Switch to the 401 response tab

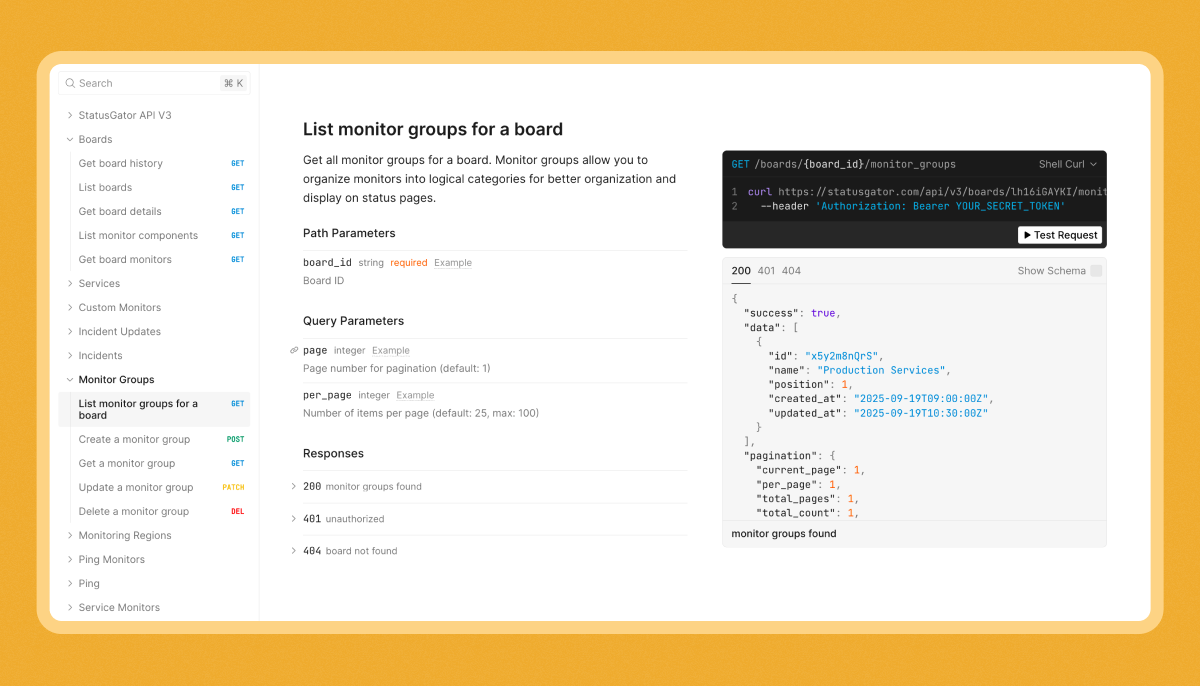click(x=766, y=271)
